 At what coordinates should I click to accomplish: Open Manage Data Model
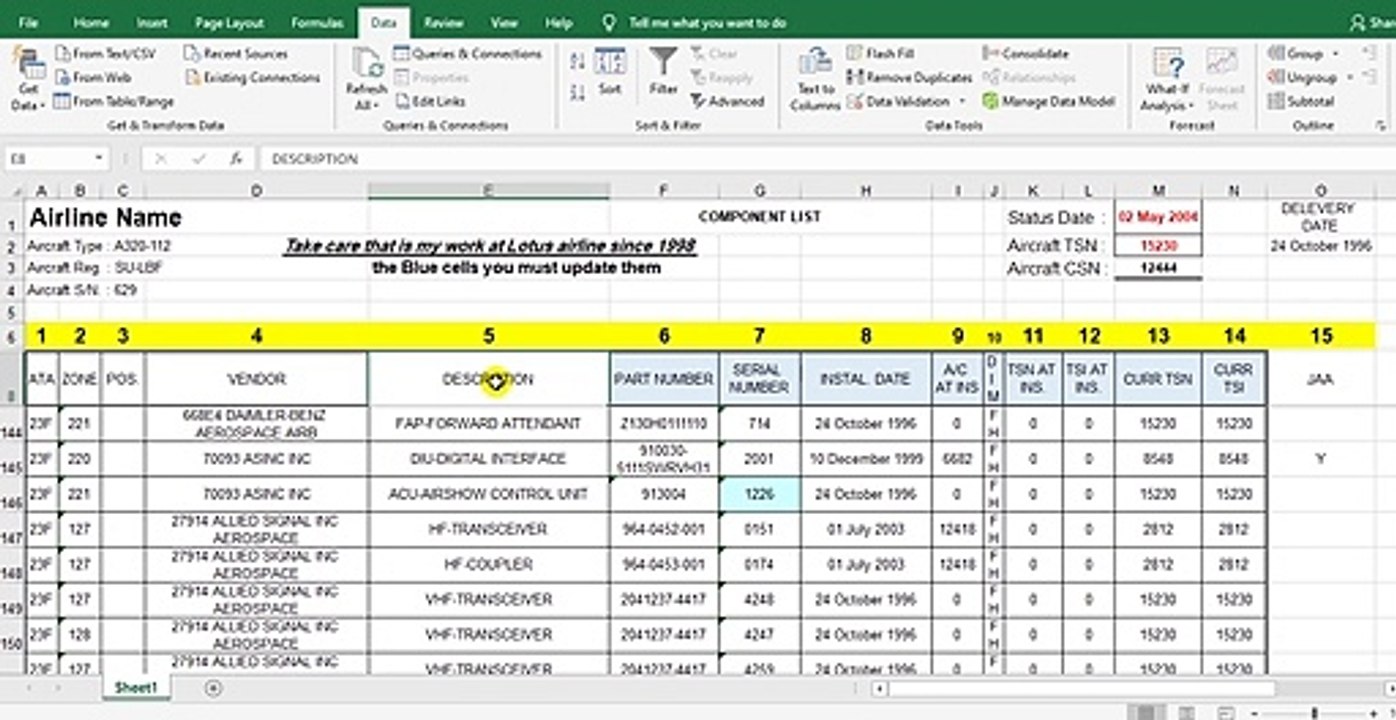tap(1048, 101)
